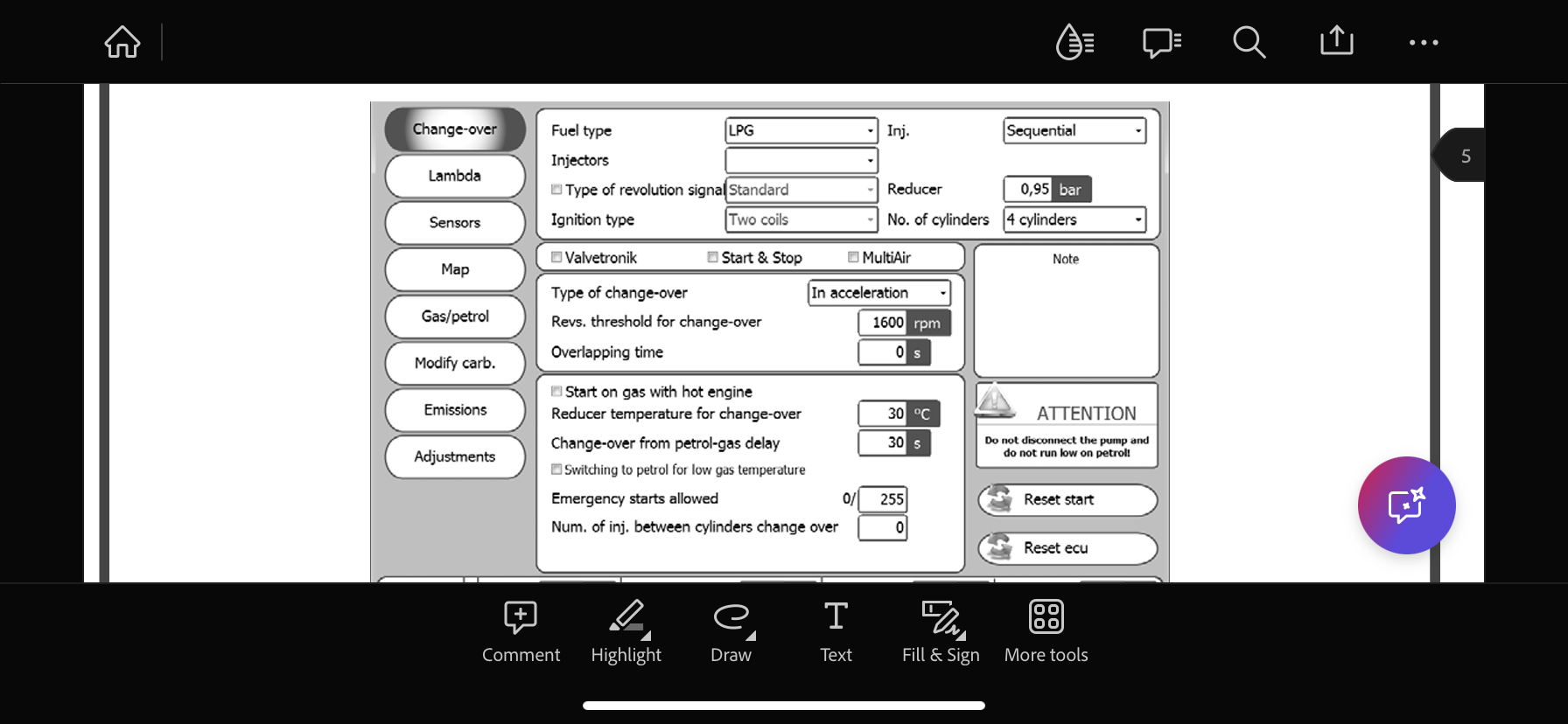Check Switching to petrol for low gas temperature
The image size is (1568, 724).
556,470
